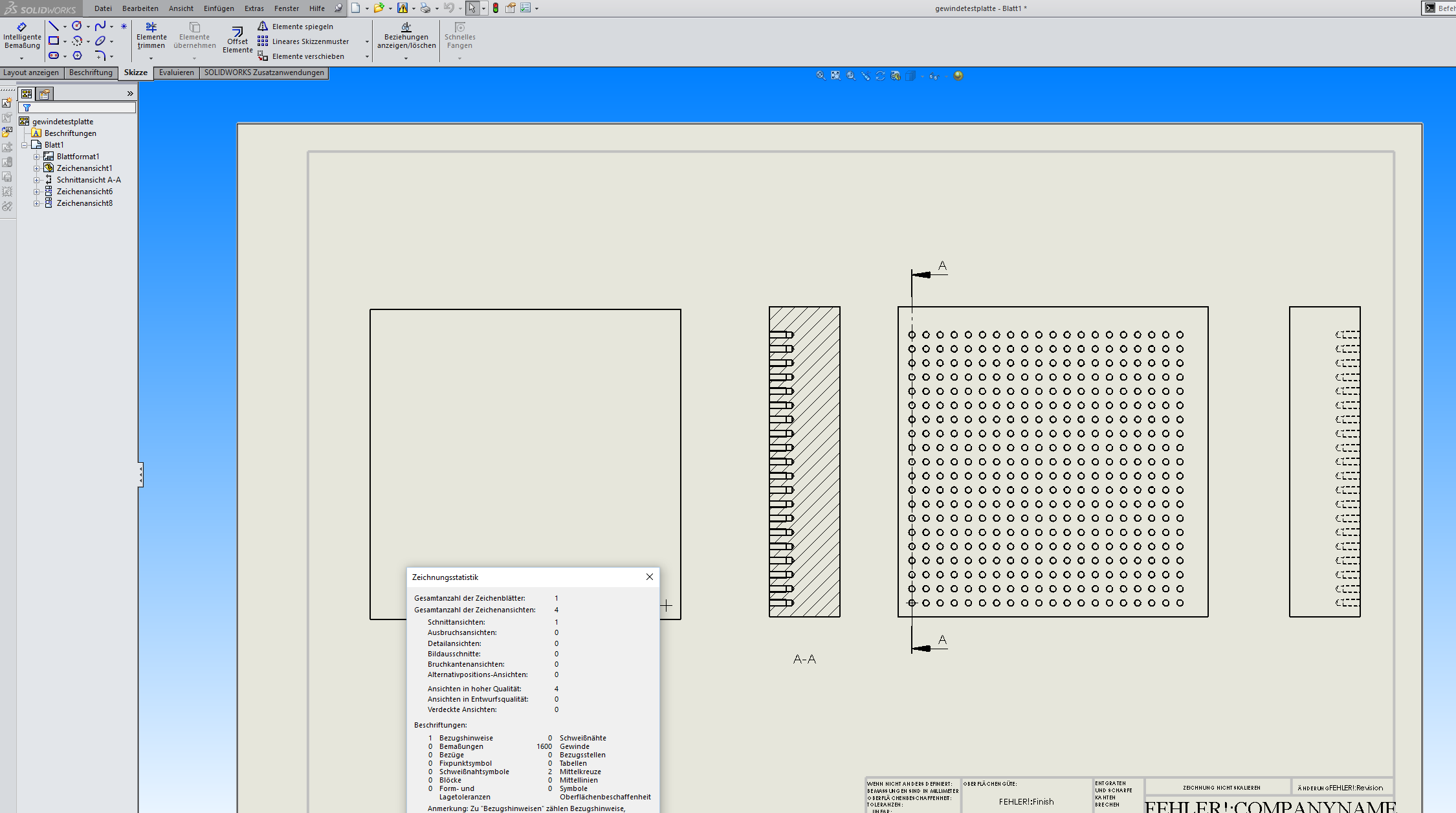
Task: Click the 3D drawing view icon
Action: click(x=896, y=76)
